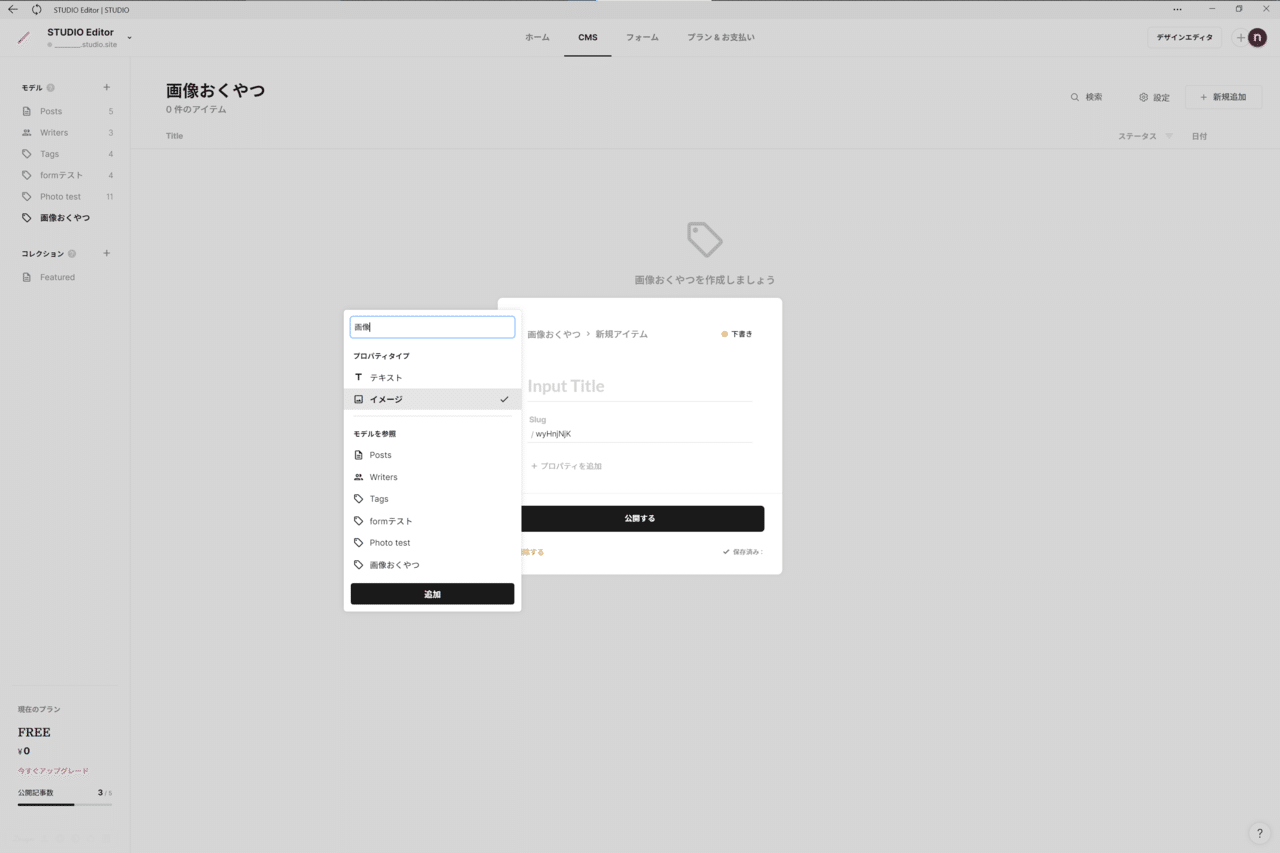1280x853 pixels.
Task: Open the three-dot menu in the title bar
Action: (x=1177, y=9)
